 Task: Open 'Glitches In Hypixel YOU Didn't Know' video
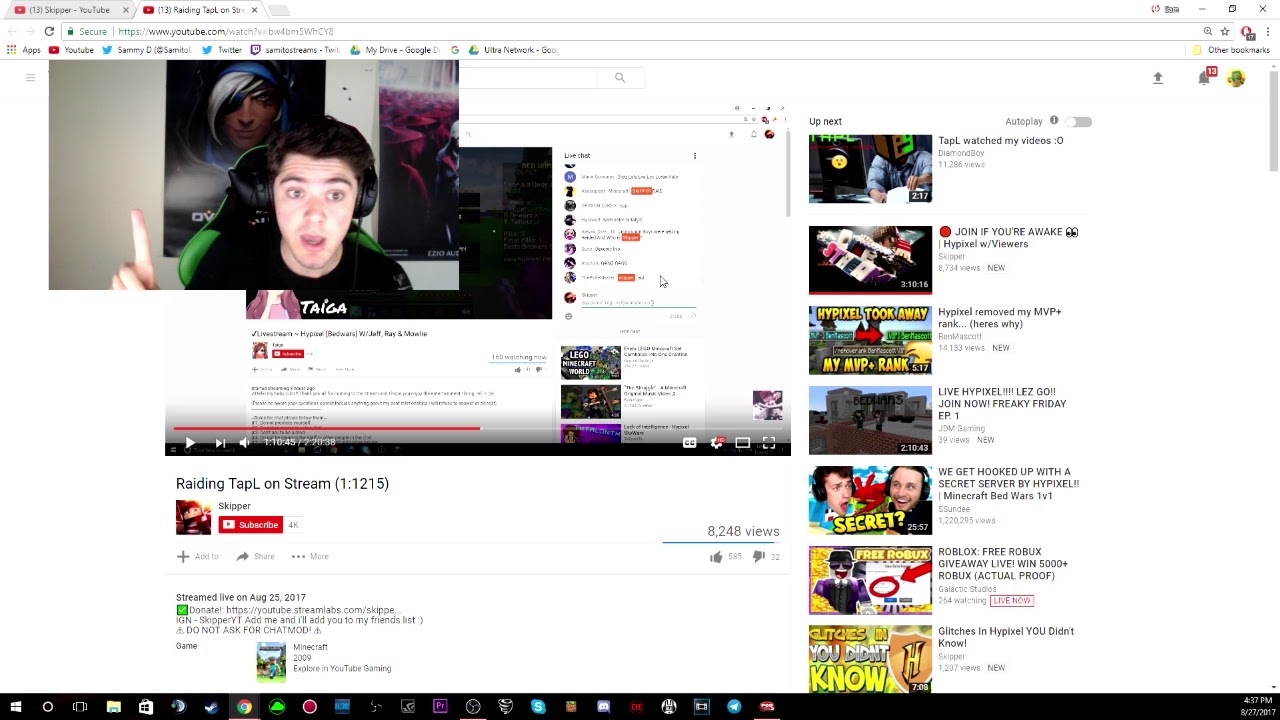pyautogui.click(x=1006, y=637)
